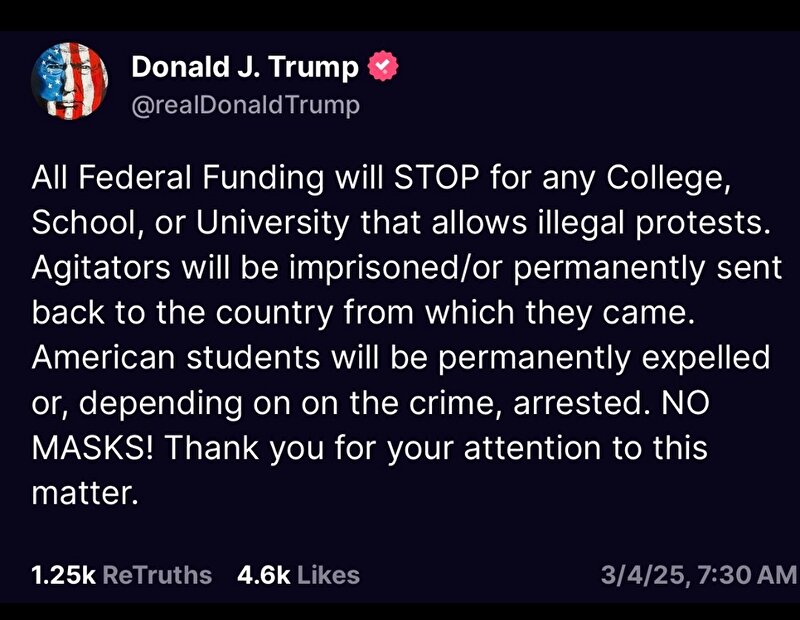The width and height of the screenshot is (800, 620).
Task: Click the word University in the post
Action: (x=272, y=222)
